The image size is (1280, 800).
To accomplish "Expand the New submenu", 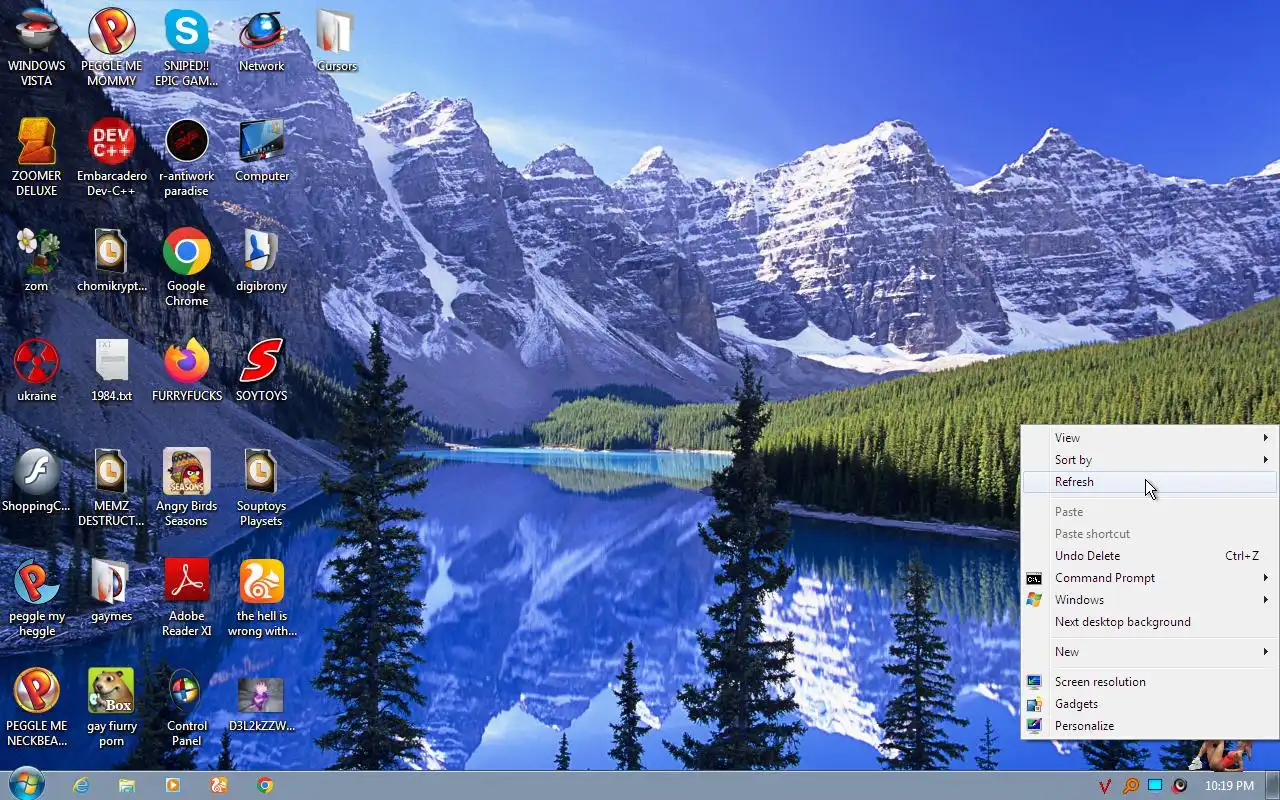I will [x=1149, y=652].
